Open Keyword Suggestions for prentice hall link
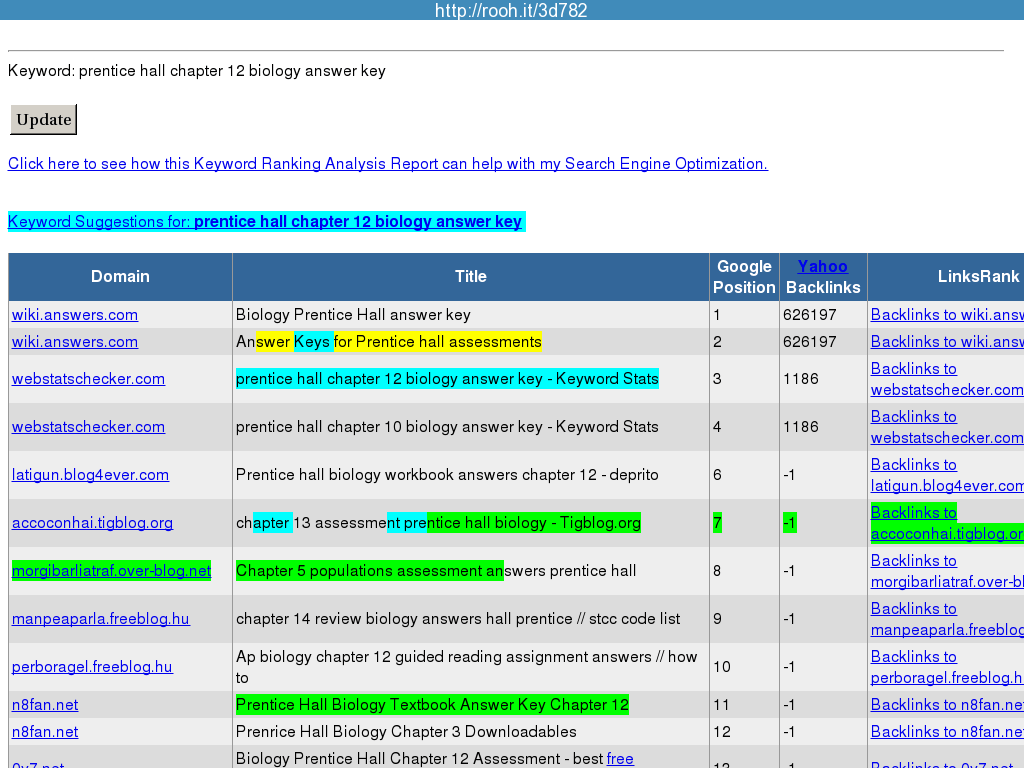1024x768 pixels. click(x=265, y=222)
